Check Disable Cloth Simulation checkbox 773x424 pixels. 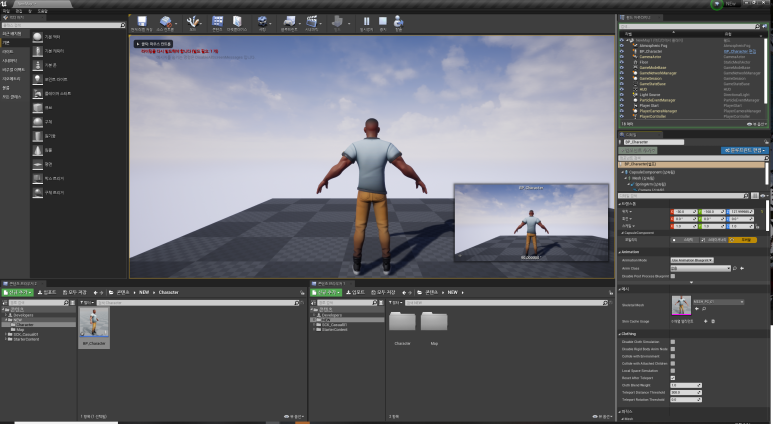click(673, 342)
